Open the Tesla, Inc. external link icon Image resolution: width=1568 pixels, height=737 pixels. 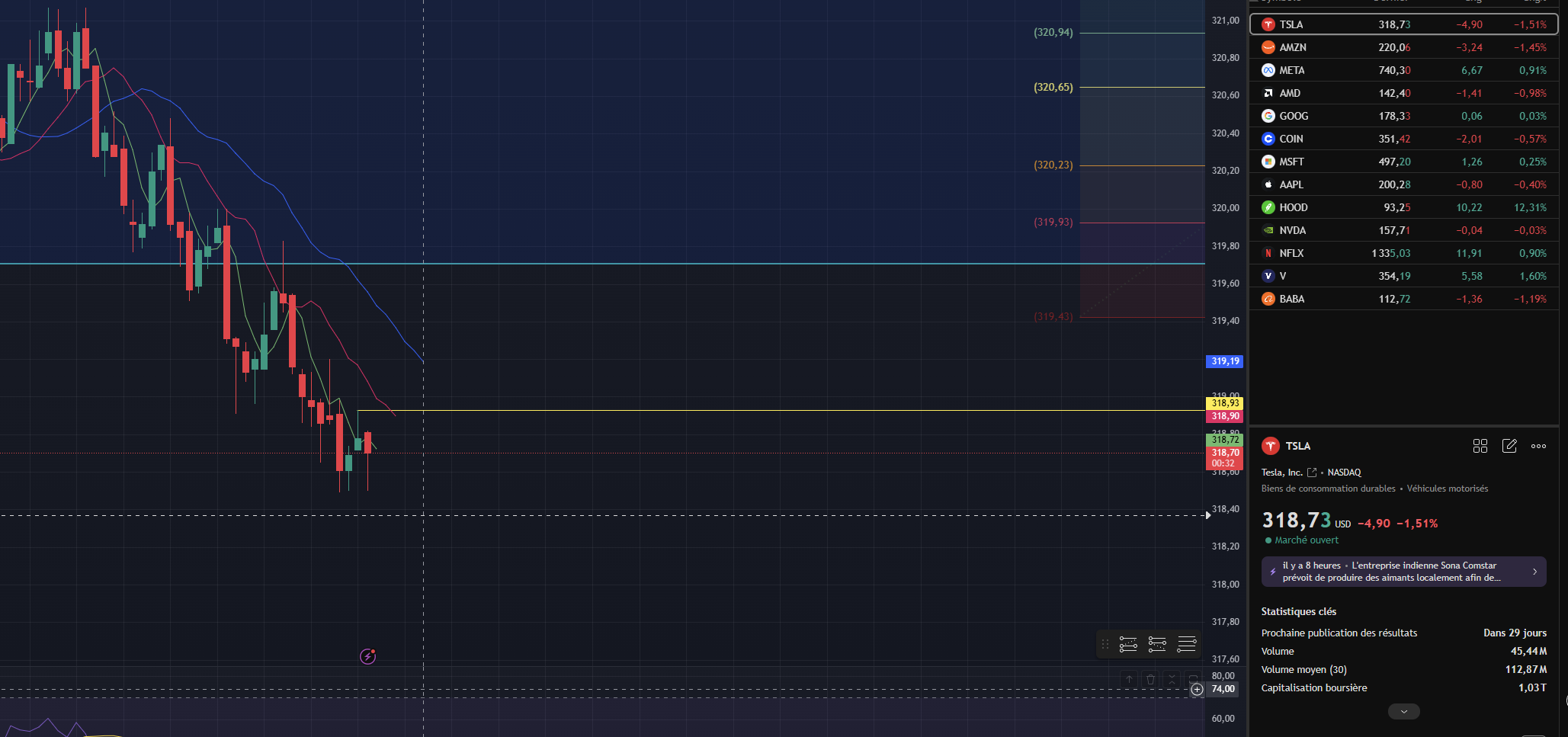click(1312, 473)
